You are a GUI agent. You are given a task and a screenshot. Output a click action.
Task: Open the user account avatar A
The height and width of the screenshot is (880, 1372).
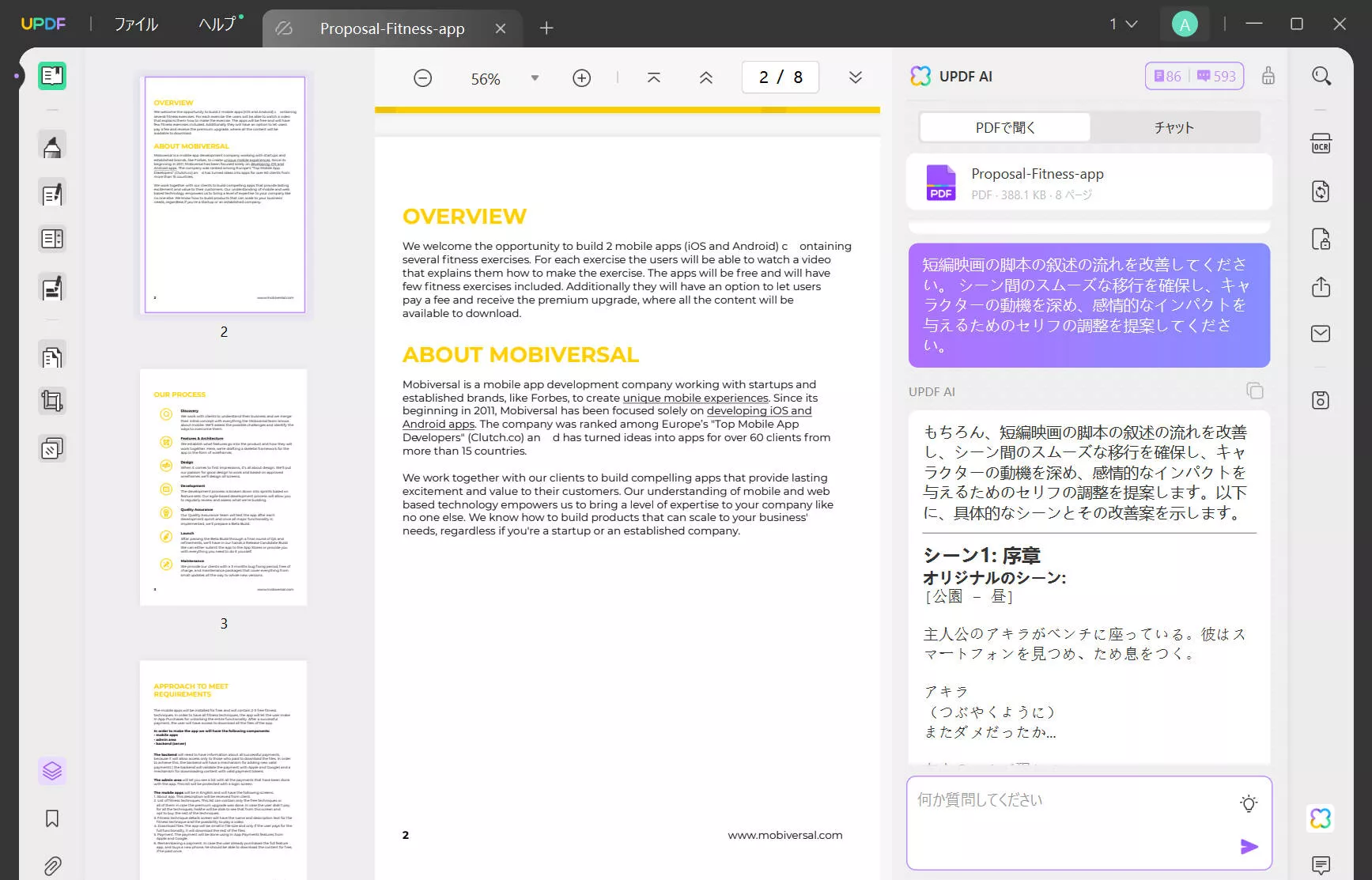[x=1185, y=25]
